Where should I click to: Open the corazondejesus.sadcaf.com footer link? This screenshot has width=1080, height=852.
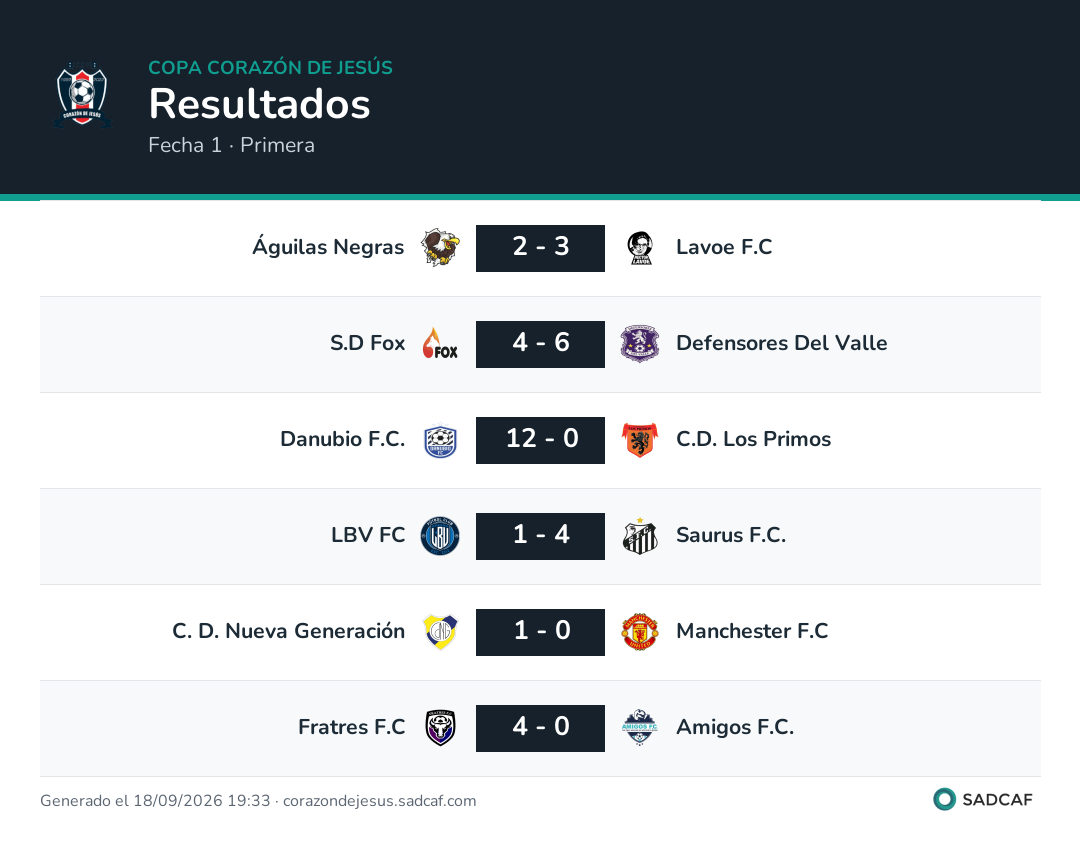(x=380, y=801)
